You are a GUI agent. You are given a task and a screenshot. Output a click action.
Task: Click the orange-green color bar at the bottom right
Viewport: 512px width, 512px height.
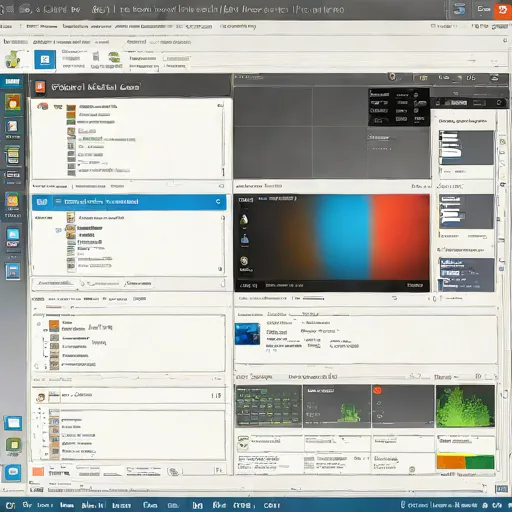(x=465, y=462)
